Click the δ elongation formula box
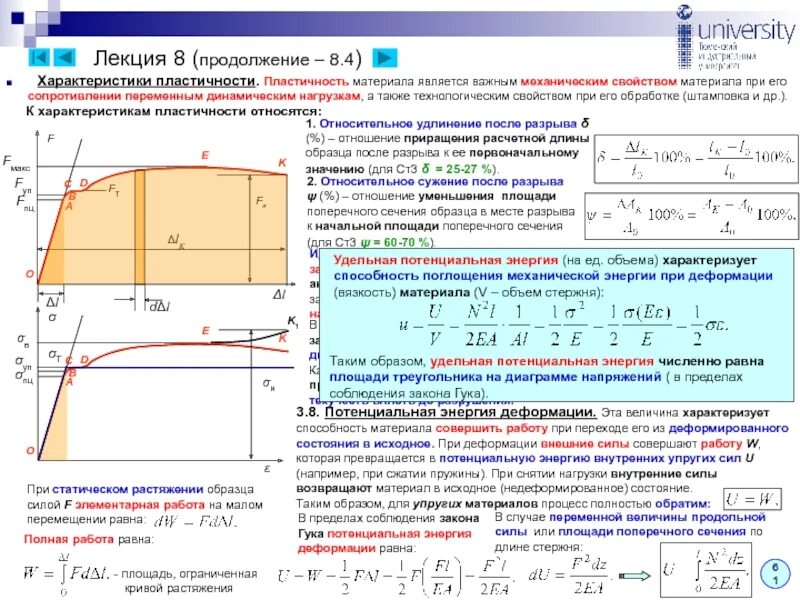 pyautogui.click(x=696, y=159)
